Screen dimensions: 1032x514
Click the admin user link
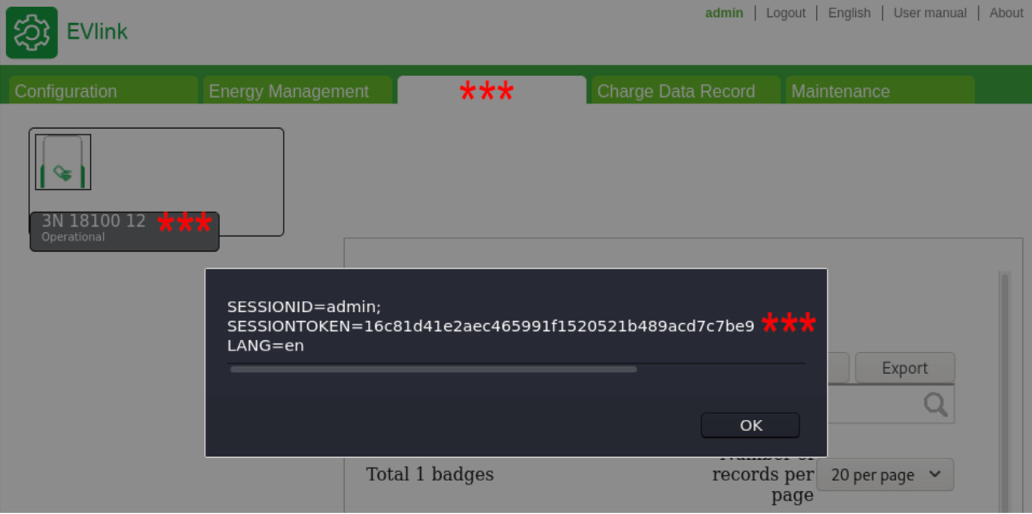coord(724,13)
